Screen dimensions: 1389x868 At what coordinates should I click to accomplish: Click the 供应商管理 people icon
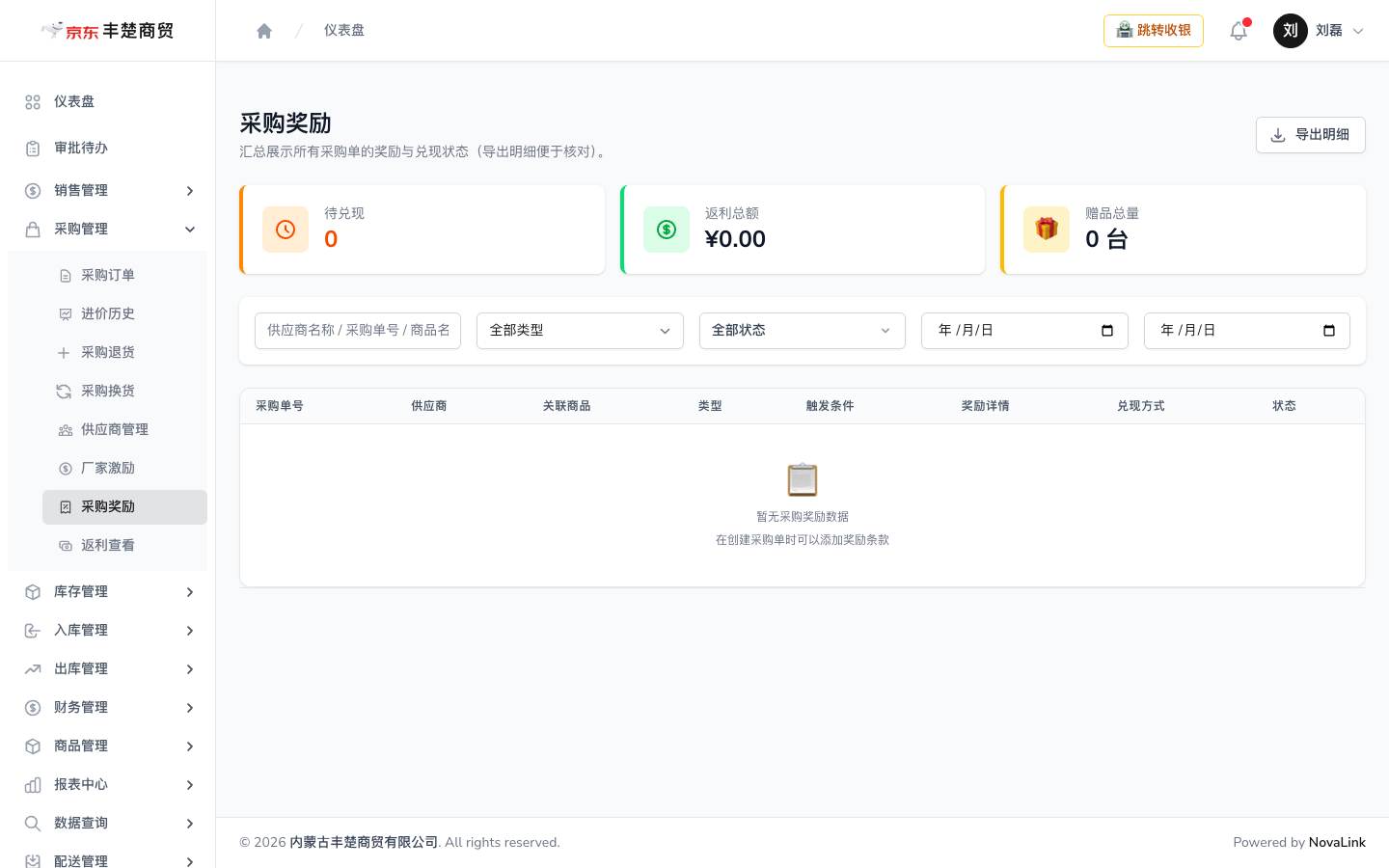pos(66,430)
